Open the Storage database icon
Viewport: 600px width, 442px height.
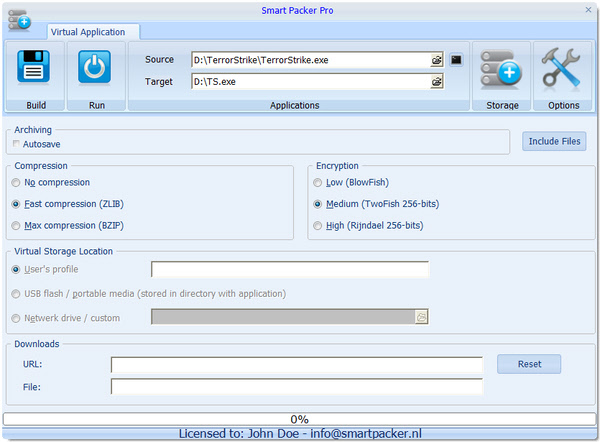(501, 68)
